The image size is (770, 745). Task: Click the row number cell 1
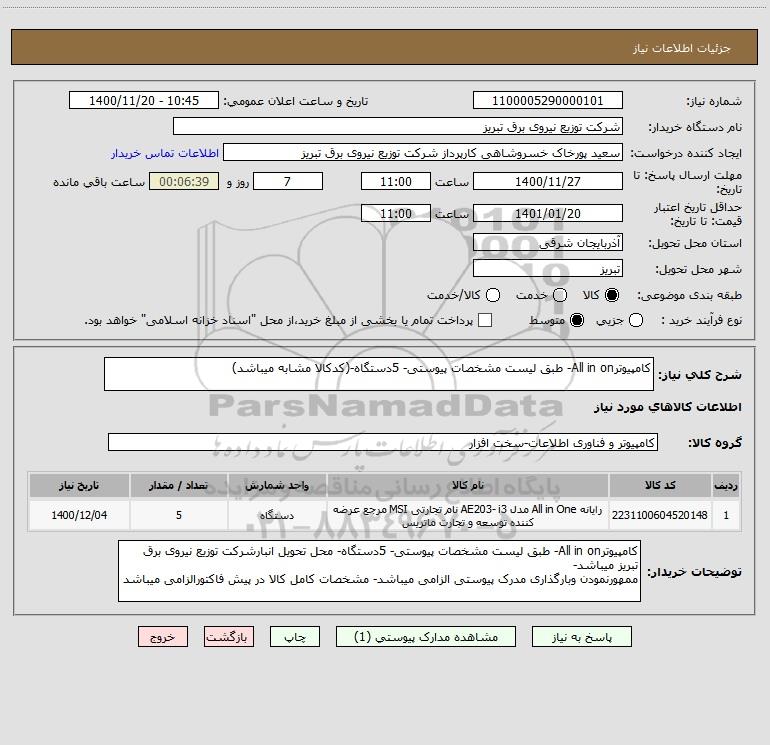point(726,515)
